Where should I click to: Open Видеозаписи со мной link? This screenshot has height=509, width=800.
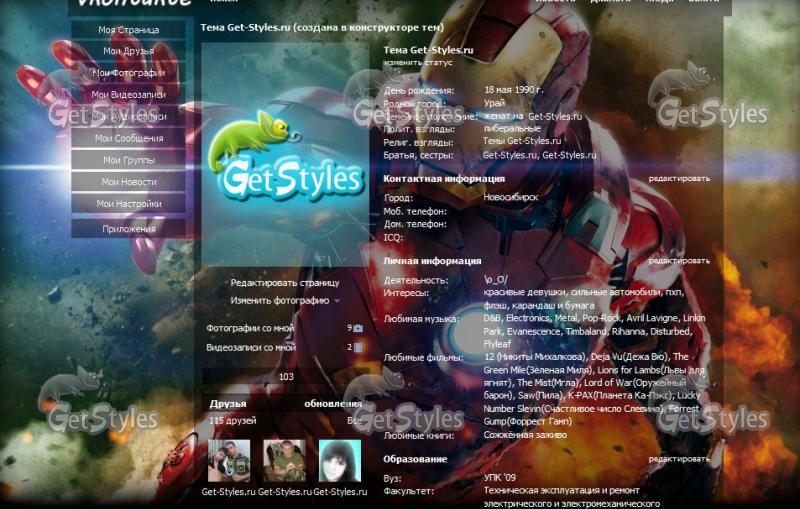click(251, 347)
